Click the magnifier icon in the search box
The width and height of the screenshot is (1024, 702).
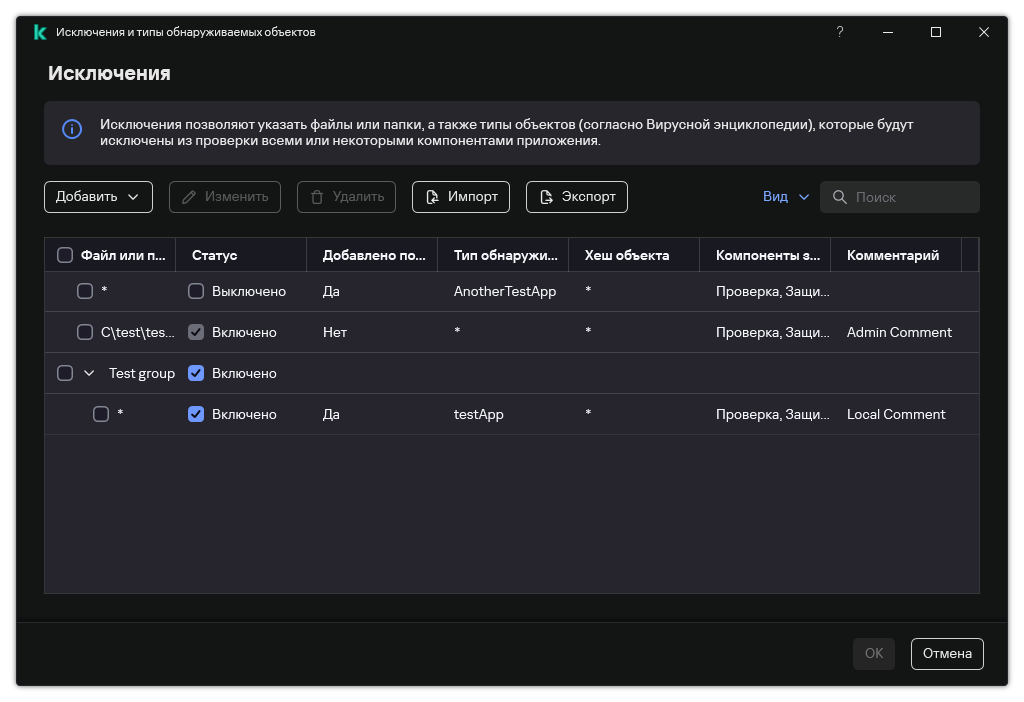tap(840, 197)
